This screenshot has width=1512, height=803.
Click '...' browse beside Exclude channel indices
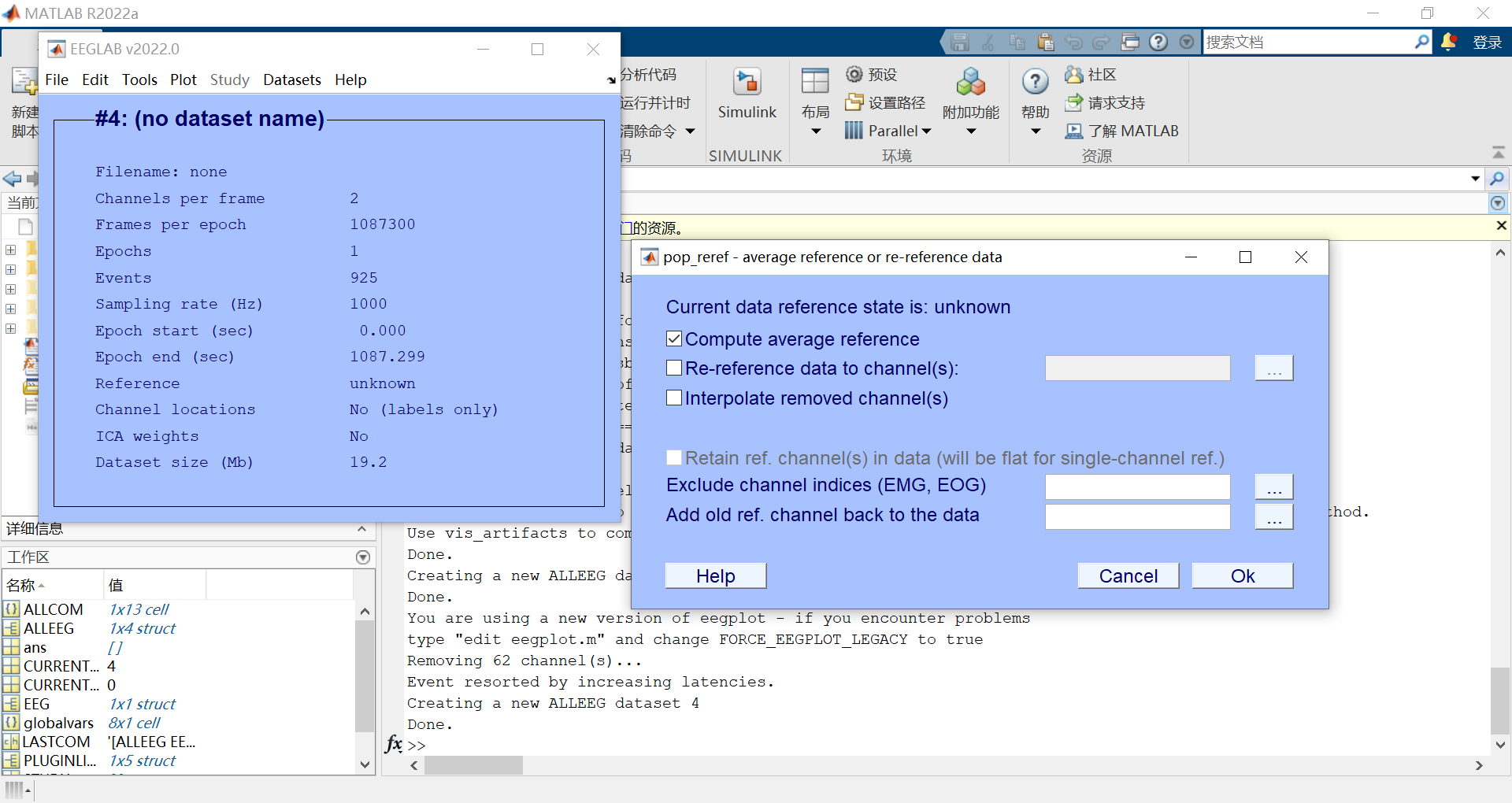(x=1274, y=487)
